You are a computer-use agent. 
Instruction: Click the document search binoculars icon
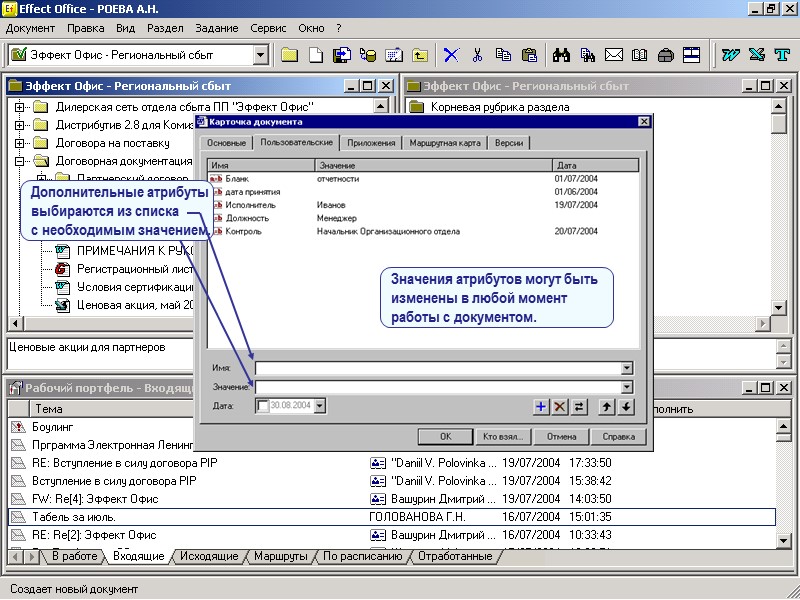coord(587,55)
